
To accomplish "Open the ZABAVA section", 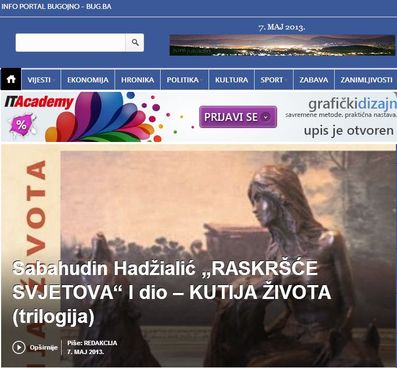I will (x=314, y=80).
